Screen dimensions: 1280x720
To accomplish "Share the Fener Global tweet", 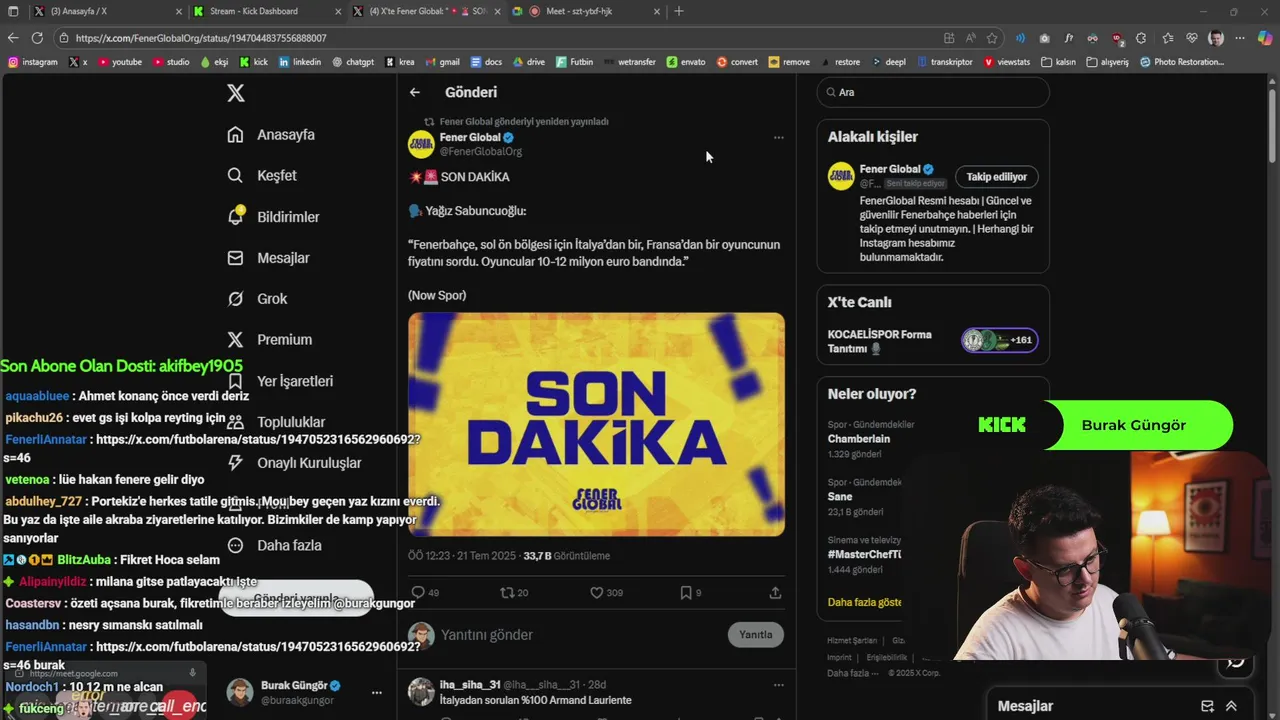I will pyautogui.click(x=775, y=593).
